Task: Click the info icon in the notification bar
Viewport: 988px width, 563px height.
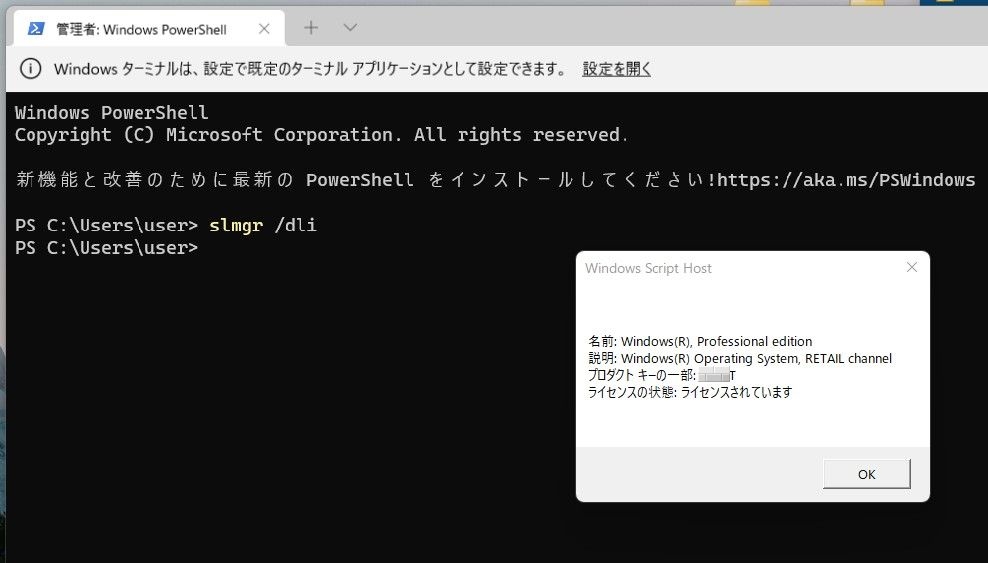Action: coord(30,69)
